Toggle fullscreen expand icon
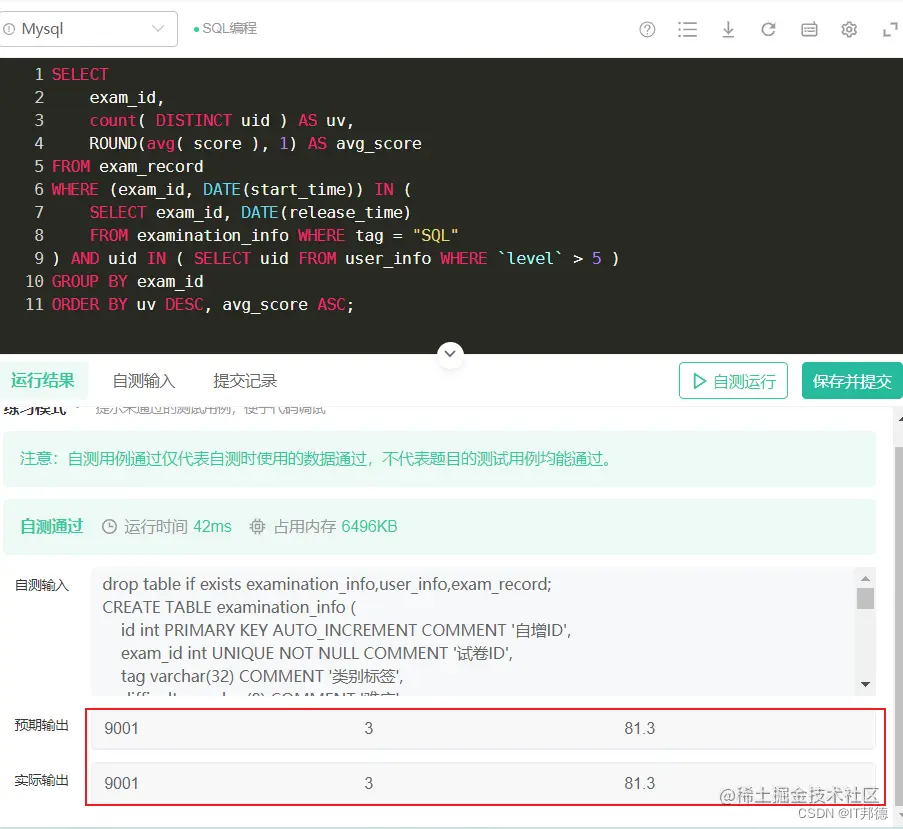This screenshot has width=903, height=829. (890, 29)
